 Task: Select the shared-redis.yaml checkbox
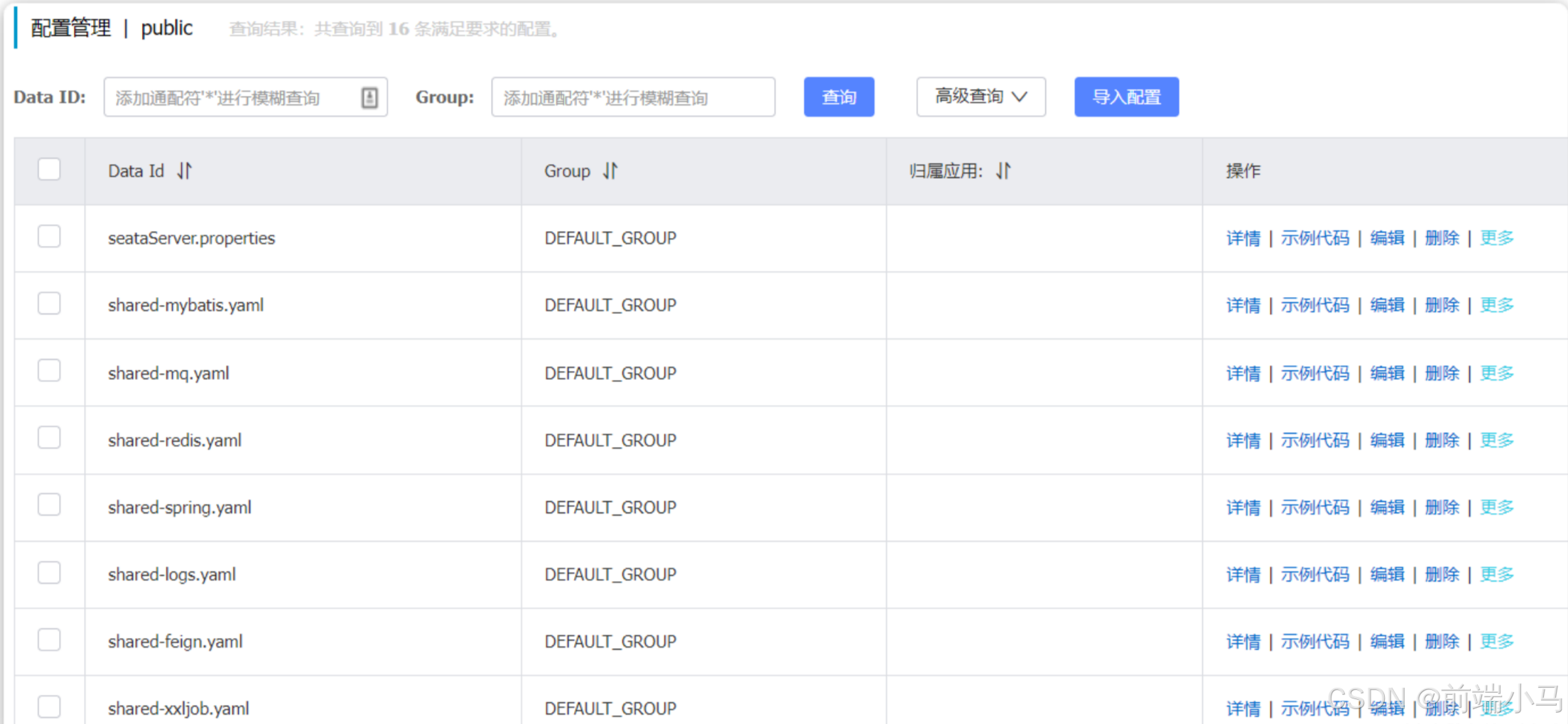click(x=49, y=438)
